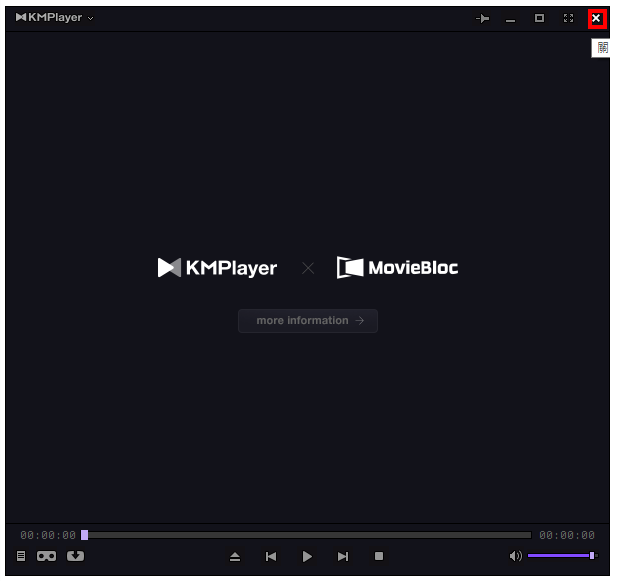Close the KMPlayer window
618x581 pixels.
tap(597, 18)
